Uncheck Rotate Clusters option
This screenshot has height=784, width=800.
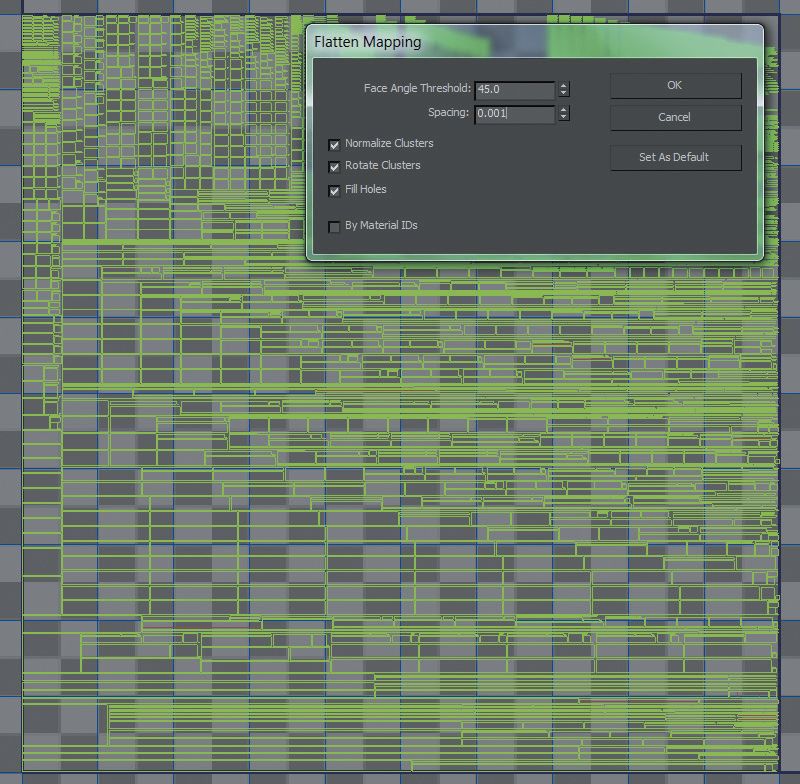click(x=334, y=167)
